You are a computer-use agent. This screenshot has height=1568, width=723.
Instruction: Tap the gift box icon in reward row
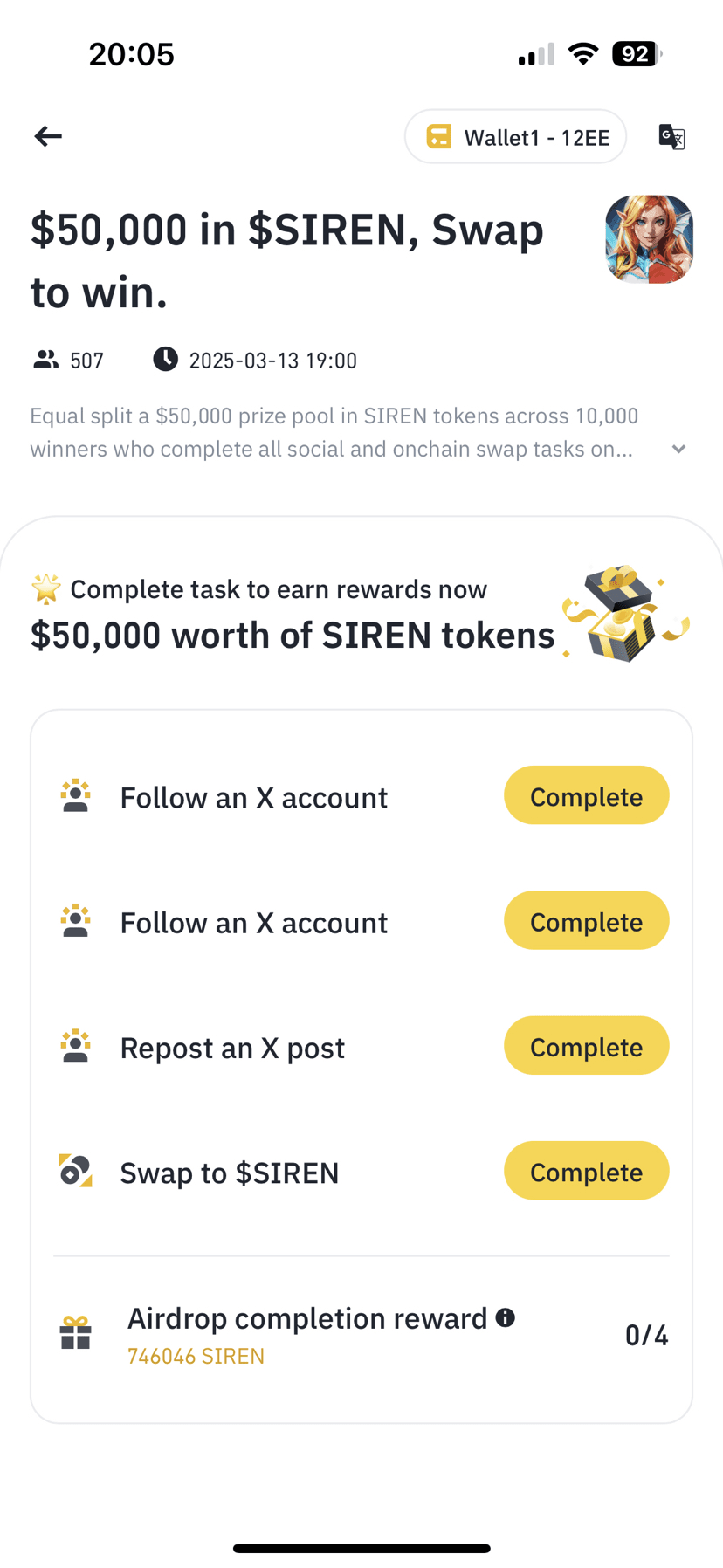tap(76, 1333)
